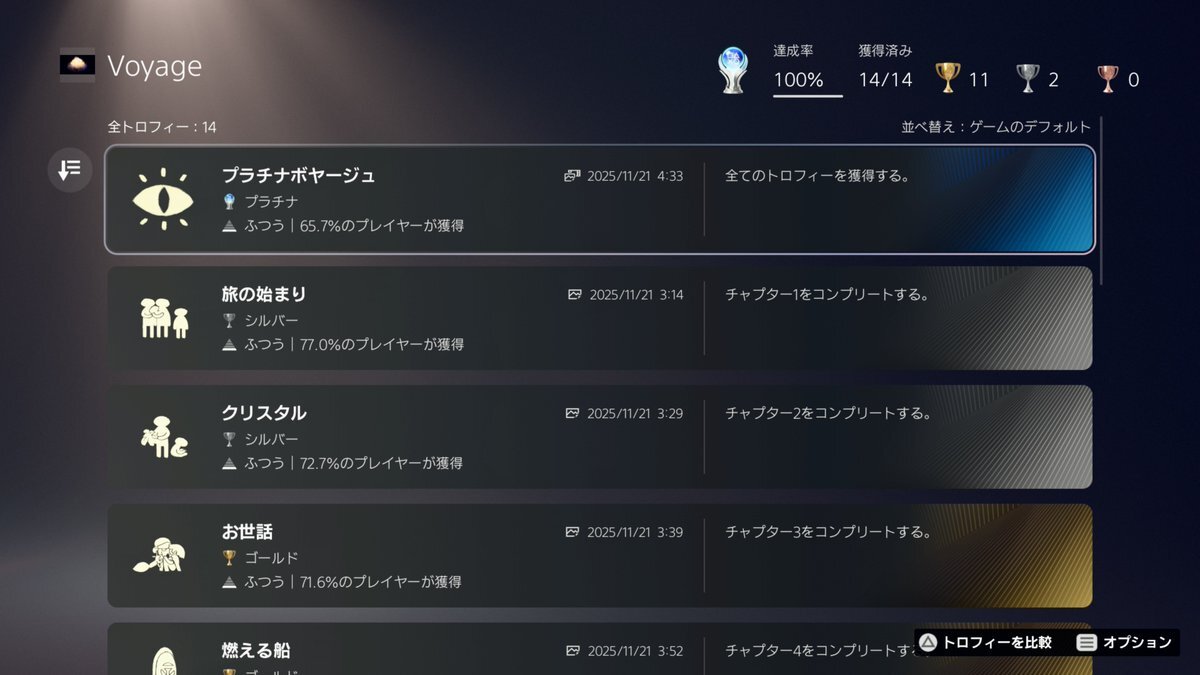This screenshot has width=1200, height=675.
Task: Click the 達成率 100% progress bar
Action: click(x=807, y=96)
